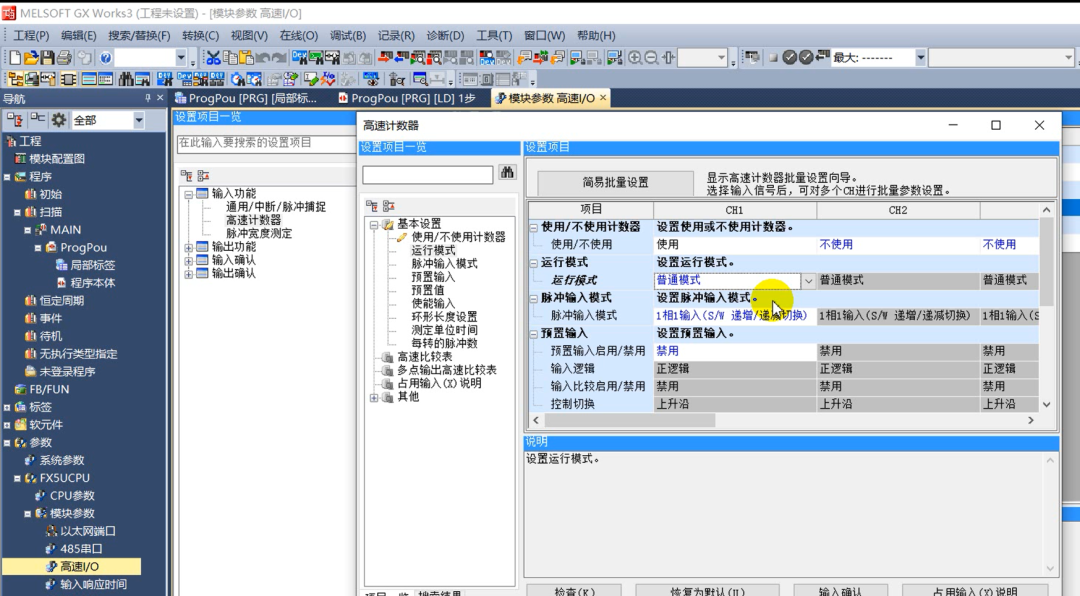Open the 最大 dropdown in toolbar
This screenshot has width=1080, height=596.
coord(920,58)
